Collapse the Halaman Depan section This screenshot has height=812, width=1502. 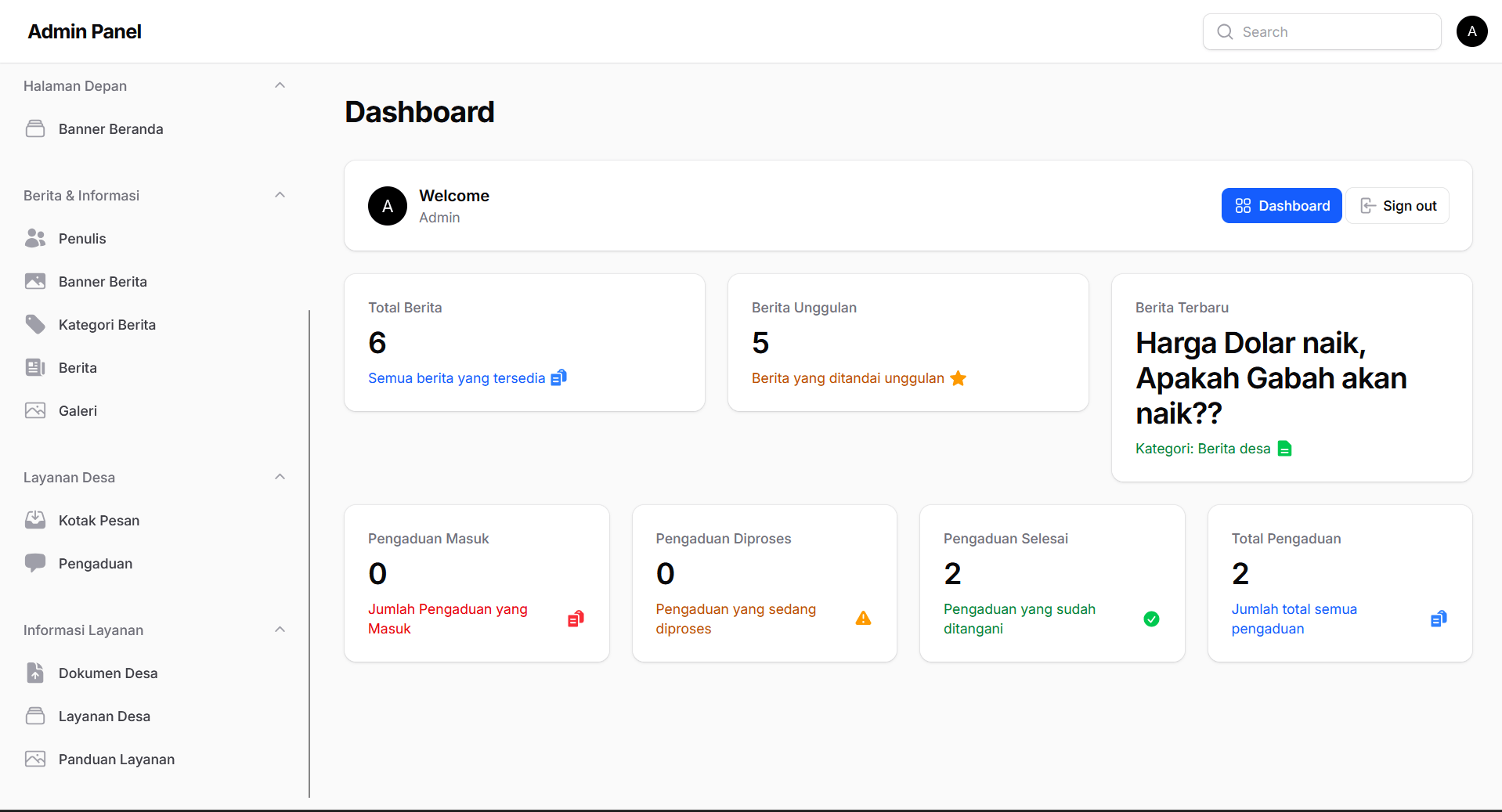280,85
